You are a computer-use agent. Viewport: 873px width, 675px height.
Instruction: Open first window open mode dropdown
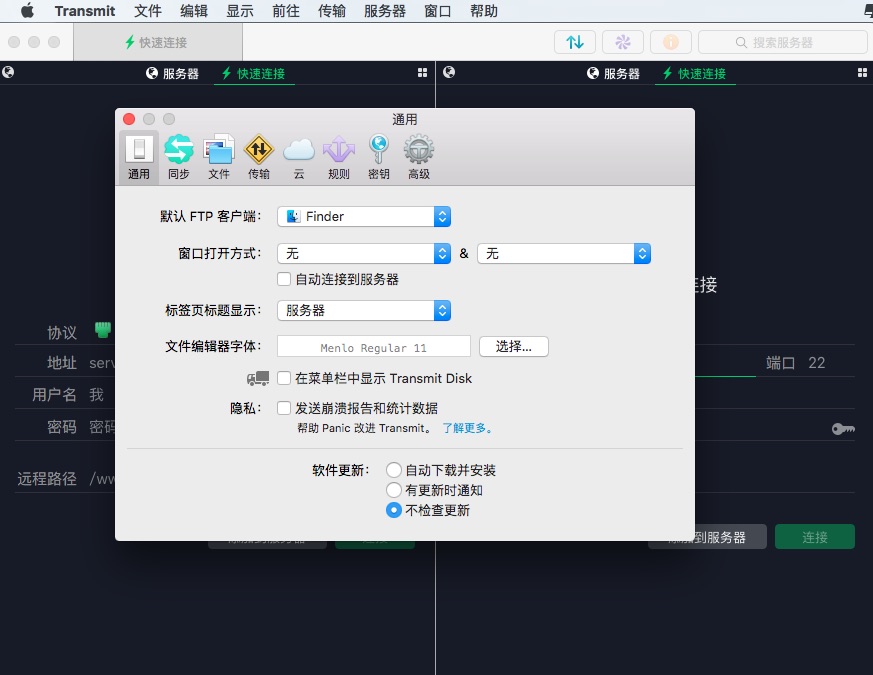364,254
